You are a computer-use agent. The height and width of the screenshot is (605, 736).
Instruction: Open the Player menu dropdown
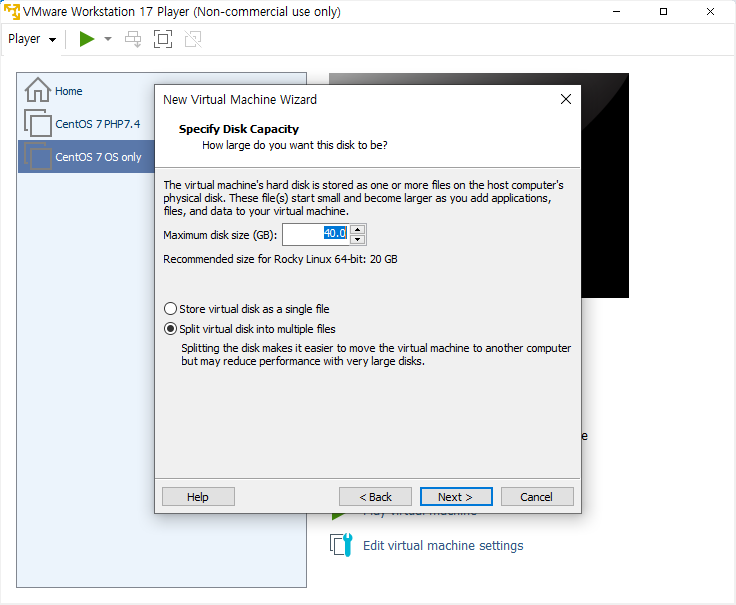(x=32, y=39)
